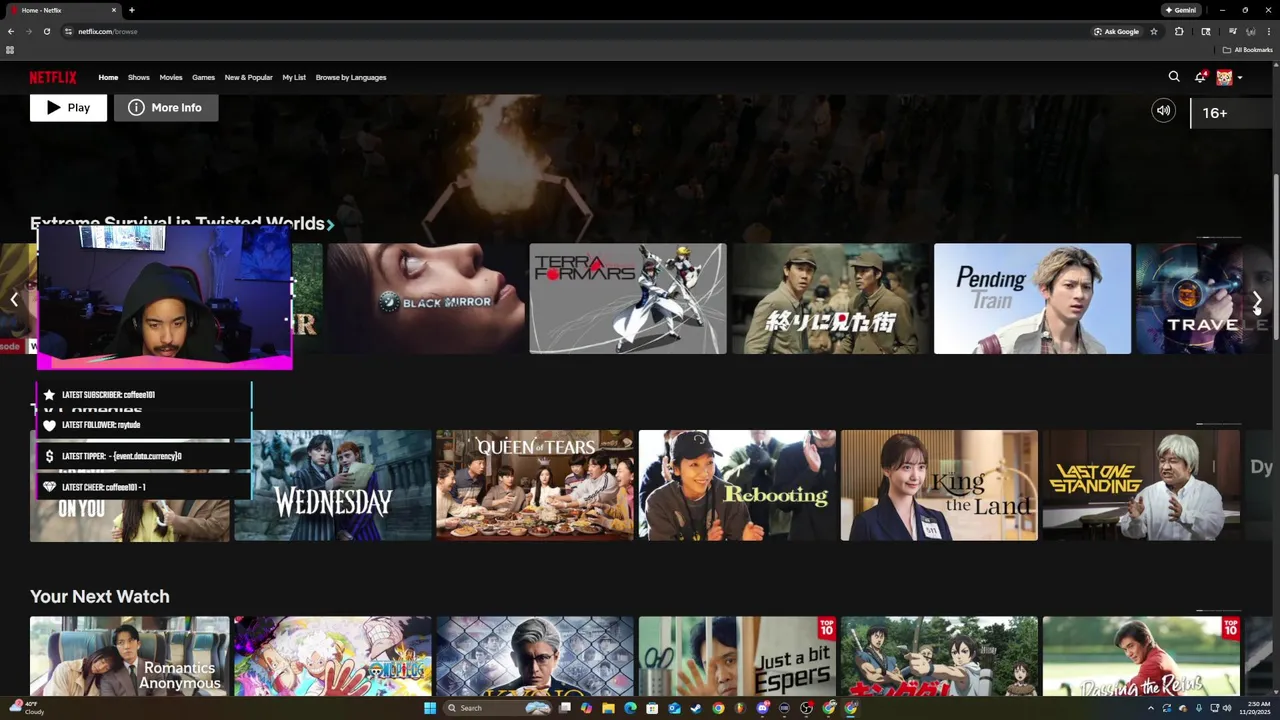This screenshot has width=1280, height=720.
Task: Click the Netflix logo
Action: tap(53, 77)
